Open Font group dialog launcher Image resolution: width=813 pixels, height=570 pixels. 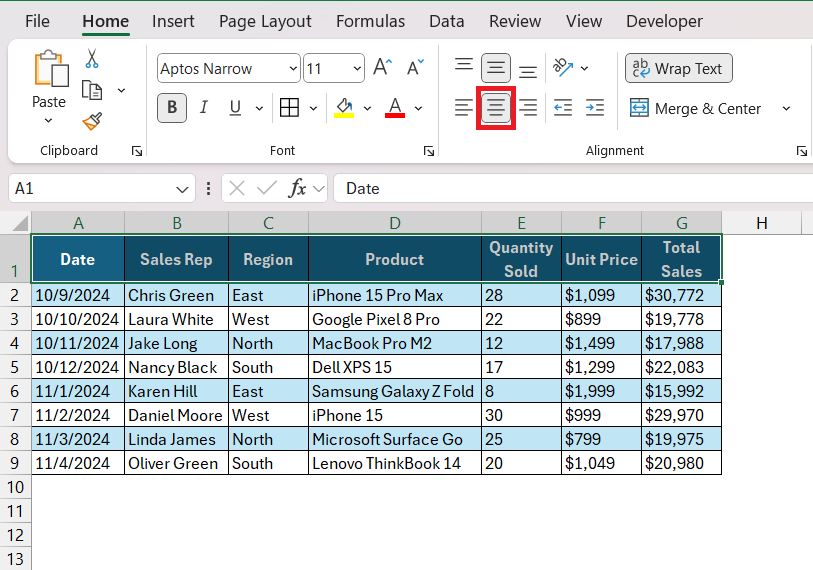[429, 151]
